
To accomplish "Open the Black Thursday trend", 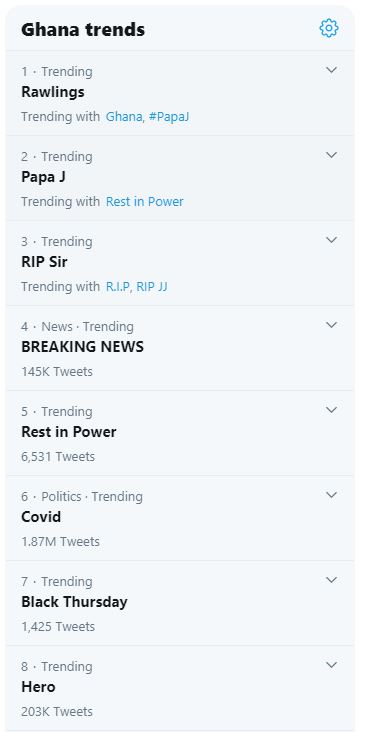I will pyautogui.click(x=74, y=602).
